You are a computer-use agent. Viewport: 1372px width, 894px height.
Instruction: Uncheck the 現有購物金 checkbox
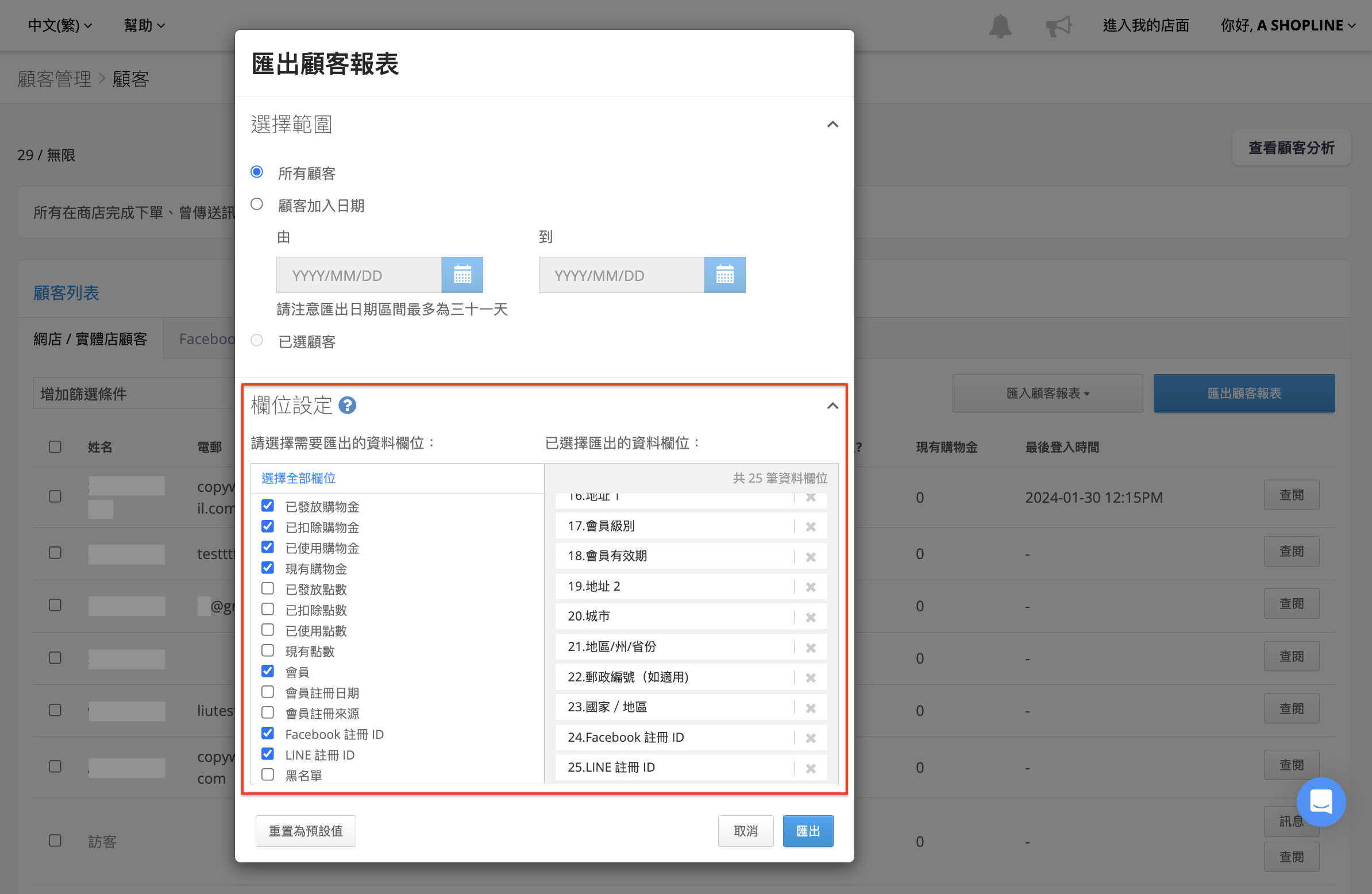tap(268, 568)
